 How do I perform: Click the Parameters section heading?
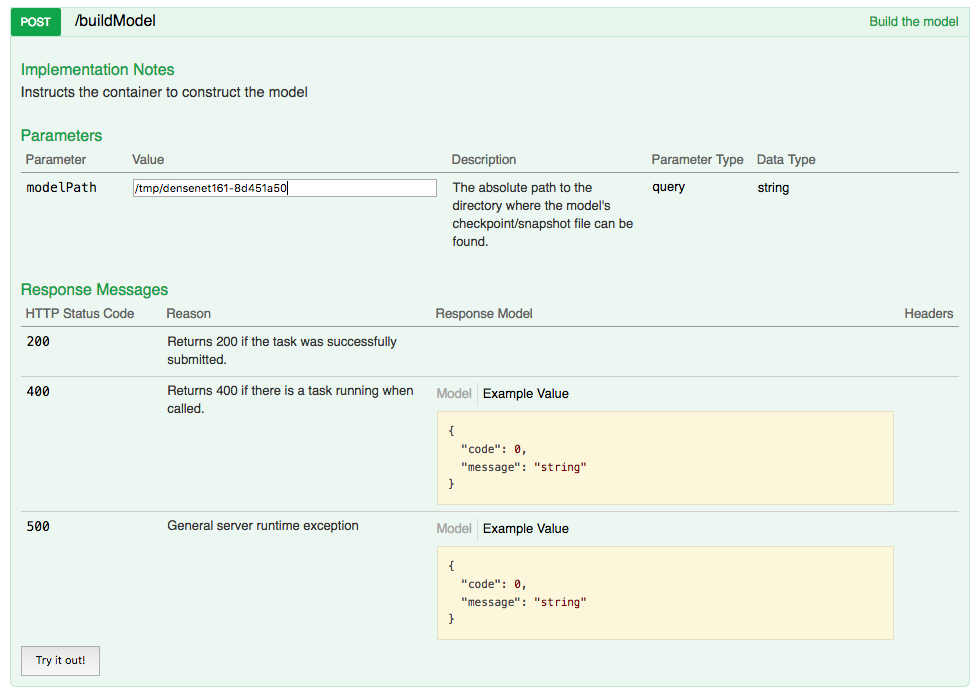(x=61, y=135)
